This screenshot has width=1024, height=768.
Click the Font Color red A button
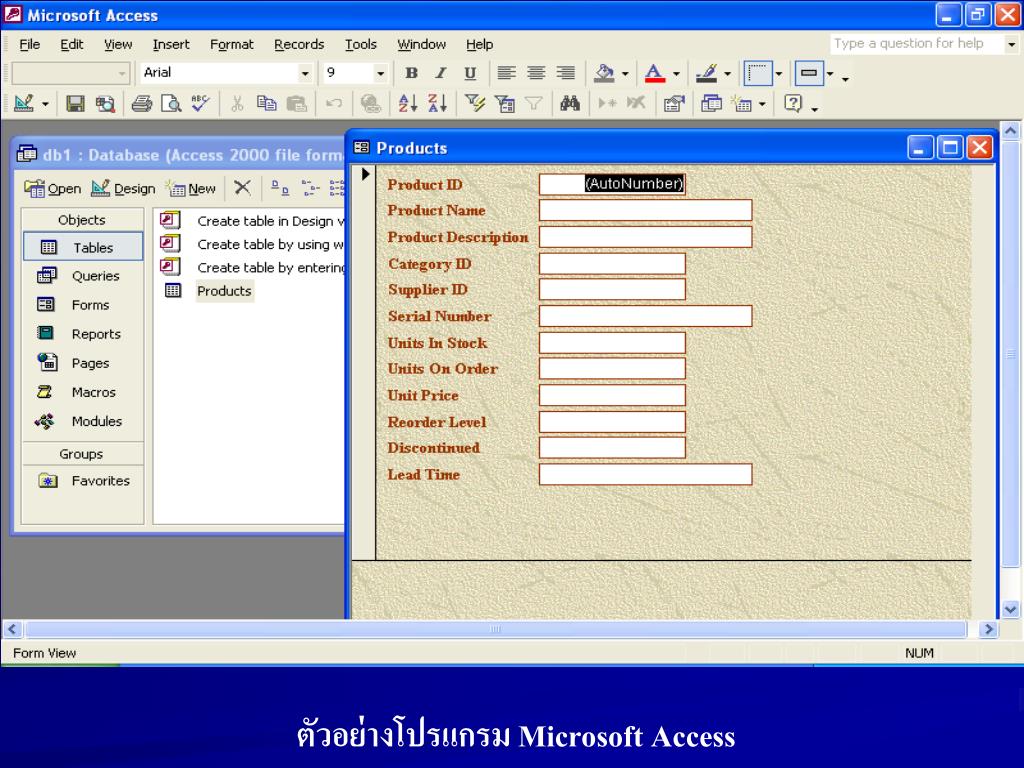coord(654,73)
